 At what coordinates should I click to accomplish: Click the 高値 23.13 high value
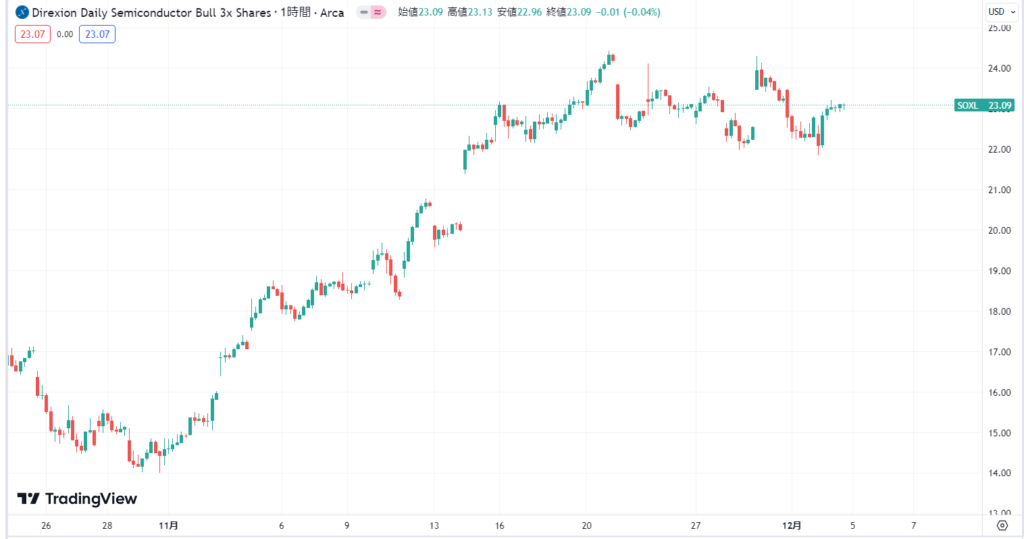470,12
